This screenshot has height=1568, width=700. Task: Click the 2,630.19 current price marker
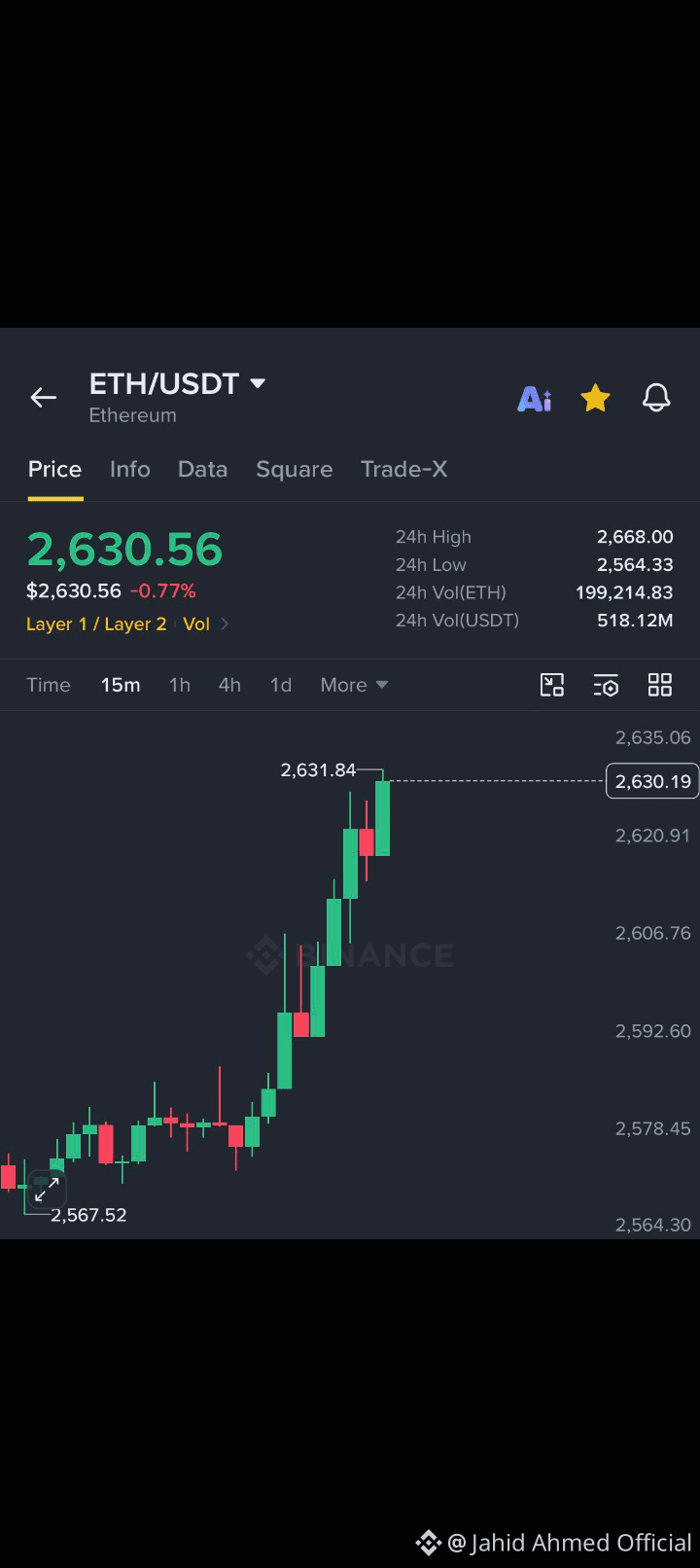click(652, 781)
